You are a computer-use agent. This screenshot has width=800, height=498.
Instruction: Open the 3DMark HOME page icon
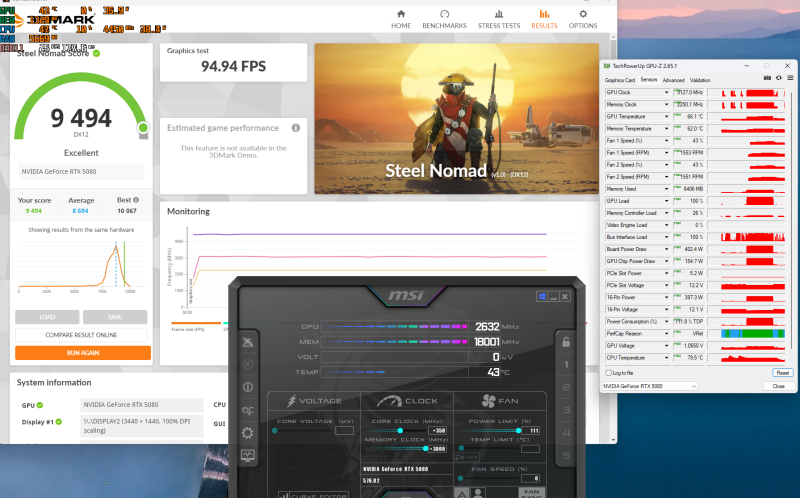[x=401, y=14]
